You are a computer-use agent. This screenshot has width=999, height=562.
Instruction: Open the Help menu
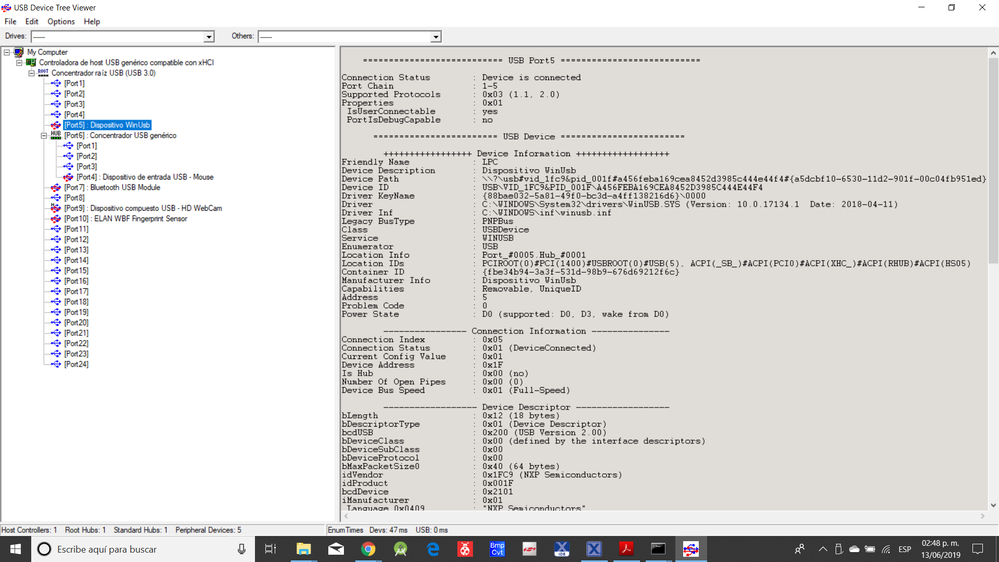click(x=92, y=22)
